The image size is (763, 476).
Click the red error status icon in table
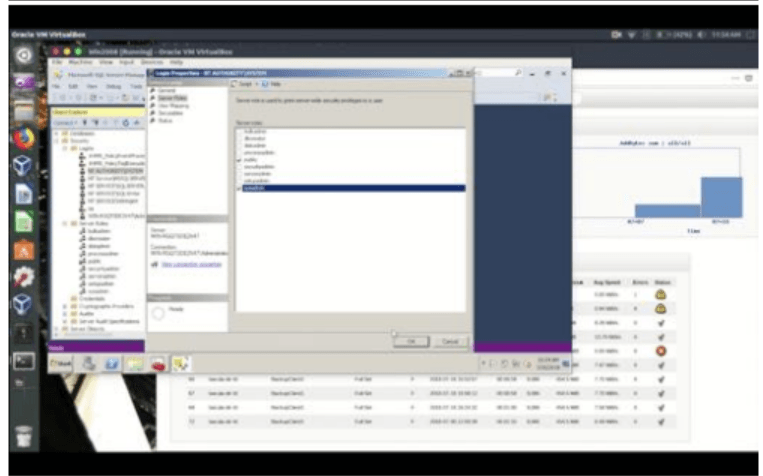point(661,351)
